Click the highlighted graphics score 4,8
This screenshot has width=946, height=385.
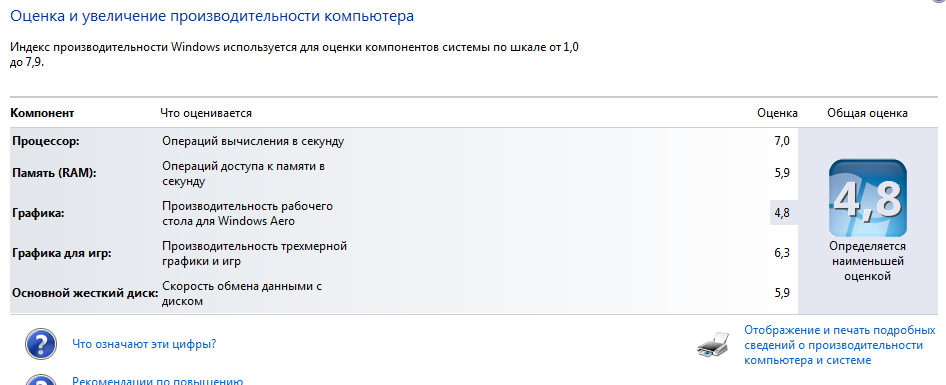click(x=782, y=212)
